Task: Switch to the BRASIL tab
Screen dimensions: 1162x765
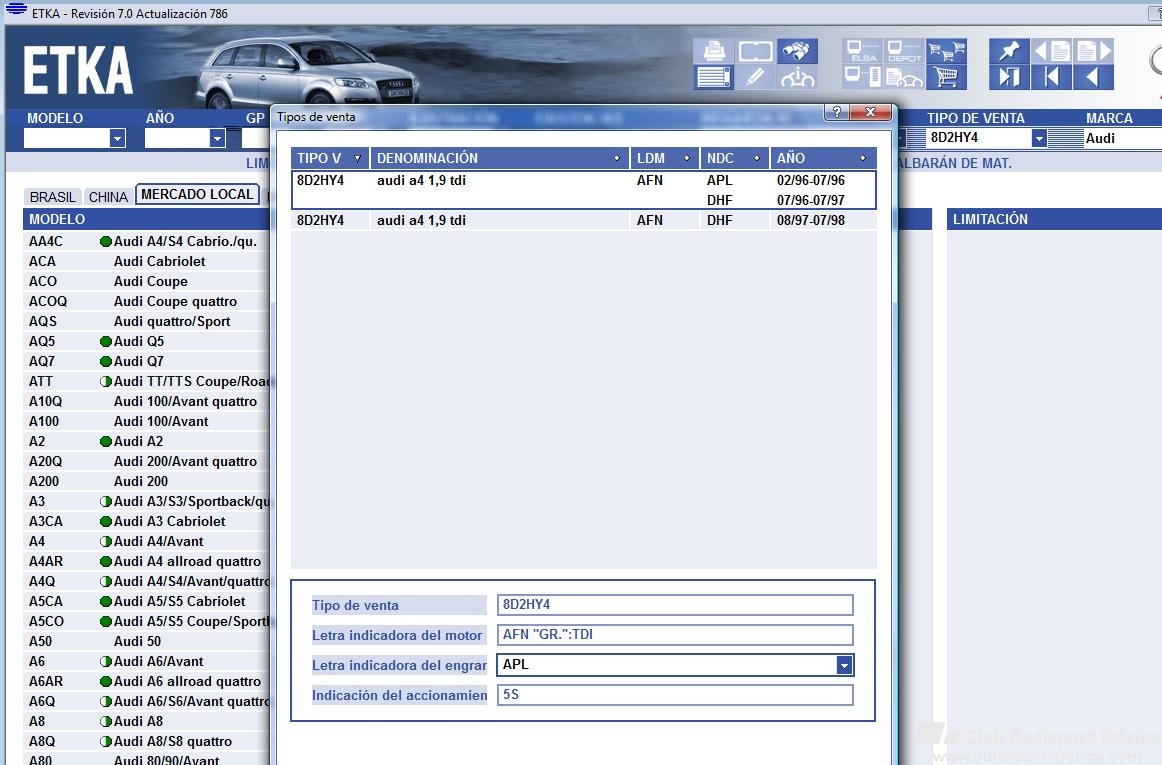Action: (x=53, y=197)
